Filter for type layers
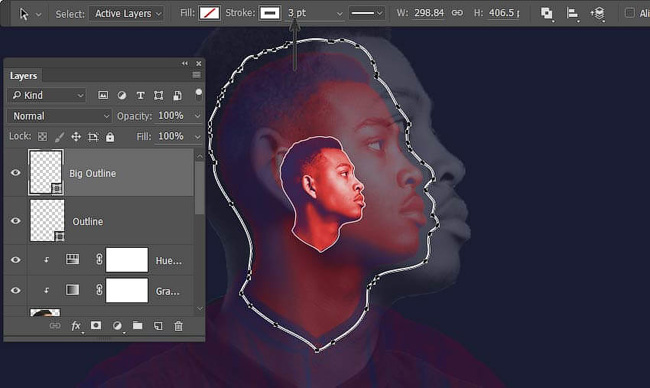650x388 pixels. click(x=141, y=96)
